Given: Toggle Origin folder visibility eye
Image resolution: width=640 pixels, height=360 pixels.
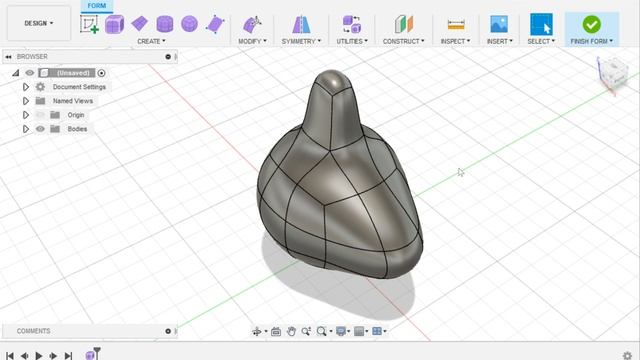Looking at the screenshot, I should [x=40, y=115].
